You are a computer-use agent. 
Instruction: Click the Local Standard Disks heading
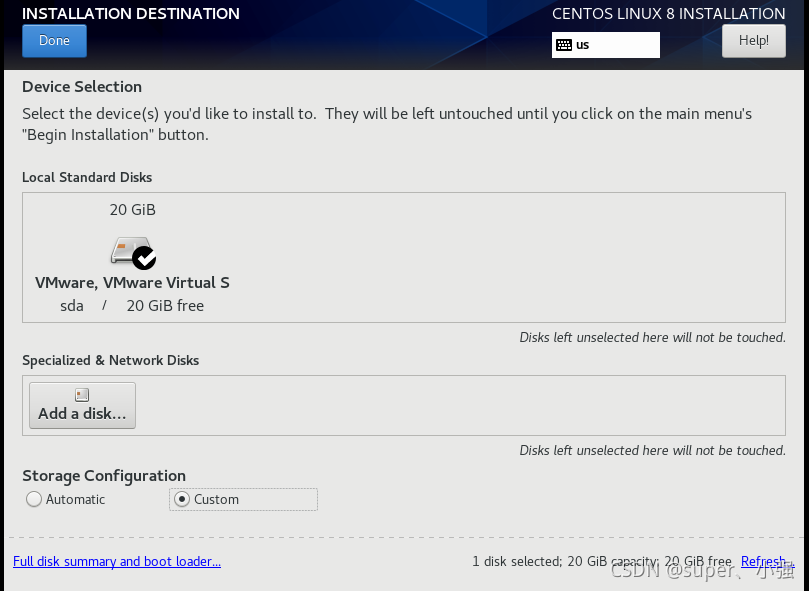[x=87, y=178]
